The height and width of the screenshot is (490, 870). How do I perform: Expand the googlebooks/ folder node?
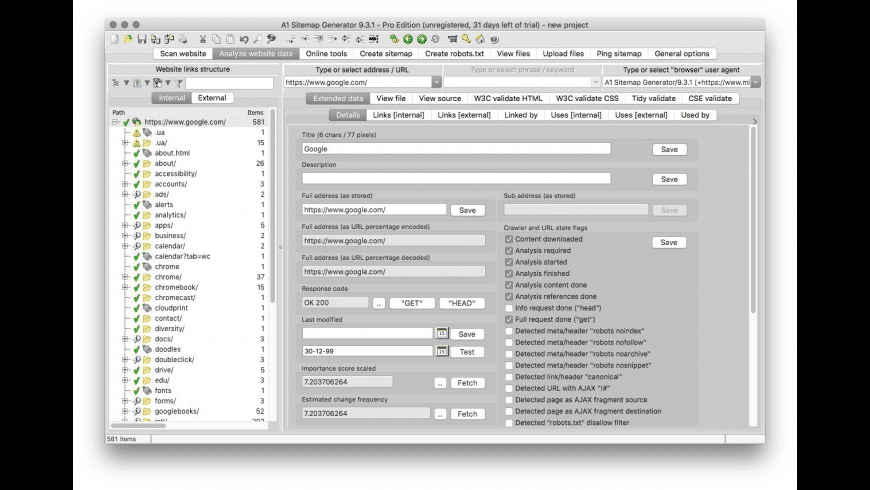click(125, 411)
